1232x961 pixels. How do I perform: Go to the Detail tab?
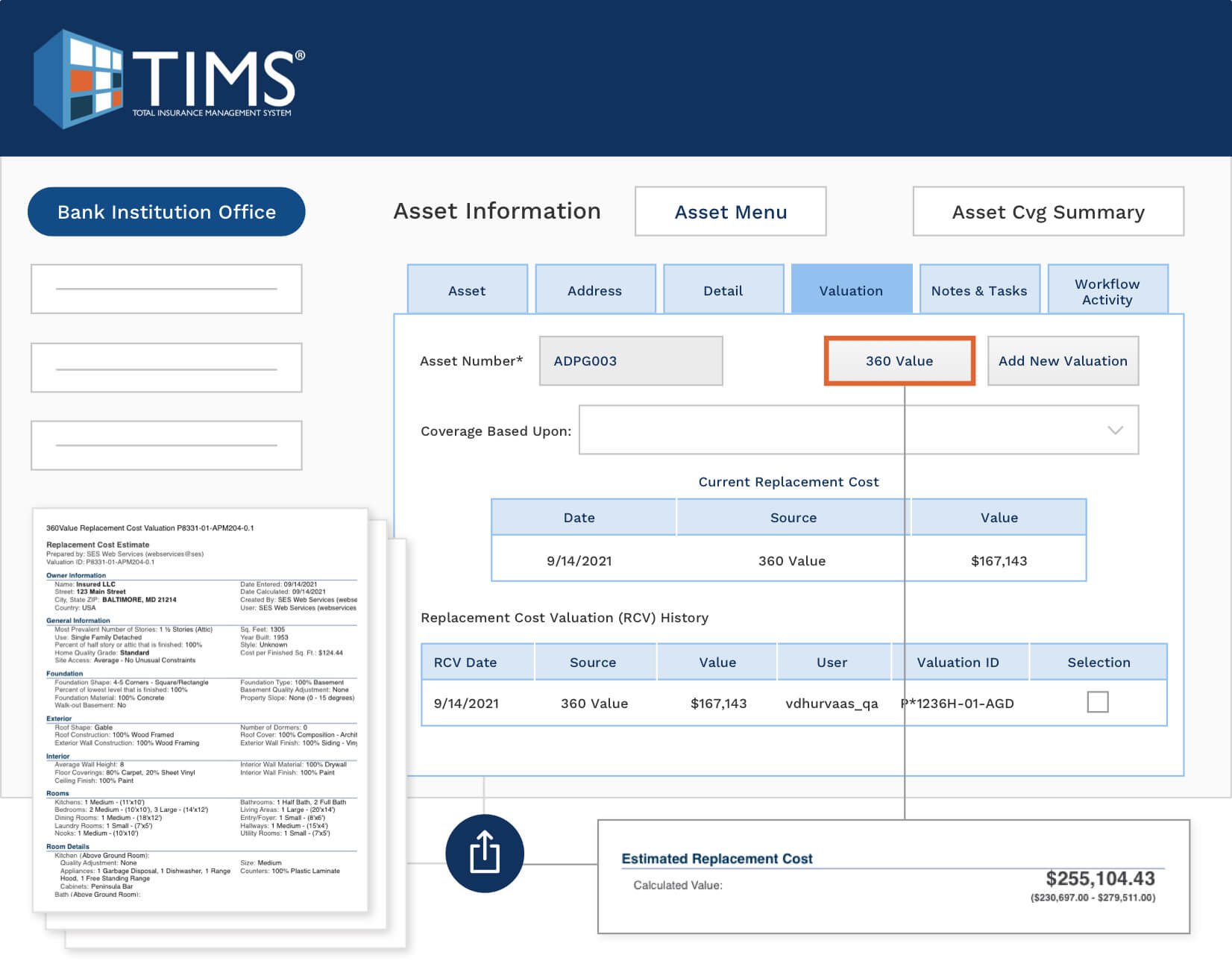tap(723, 289)
